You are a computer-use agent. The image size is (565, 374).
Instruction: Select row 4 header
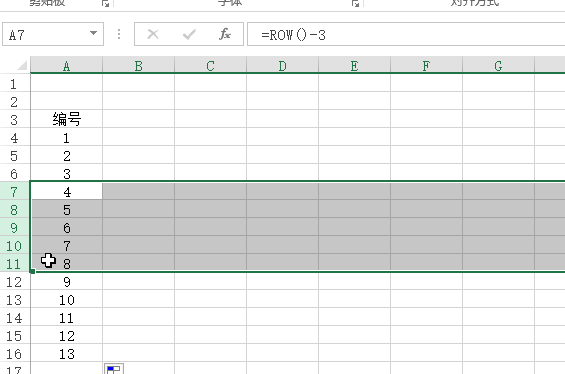click(14, 137)
